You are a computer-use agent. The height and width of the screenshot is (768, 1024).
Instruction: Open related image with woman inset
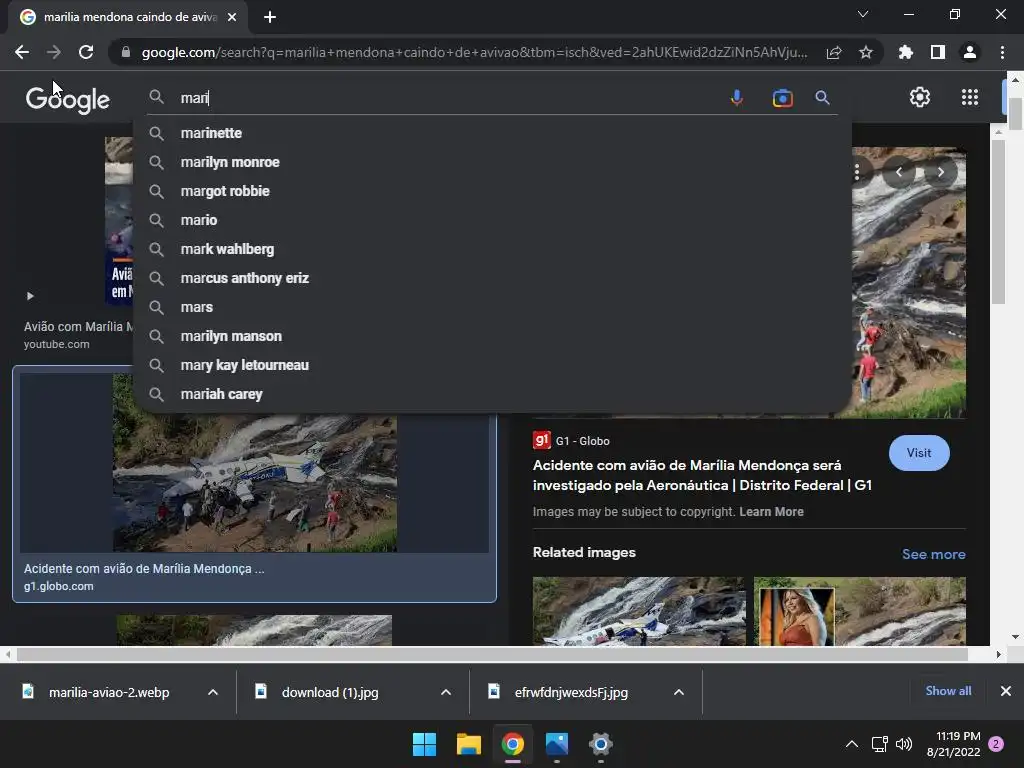(x=859, y=611)
